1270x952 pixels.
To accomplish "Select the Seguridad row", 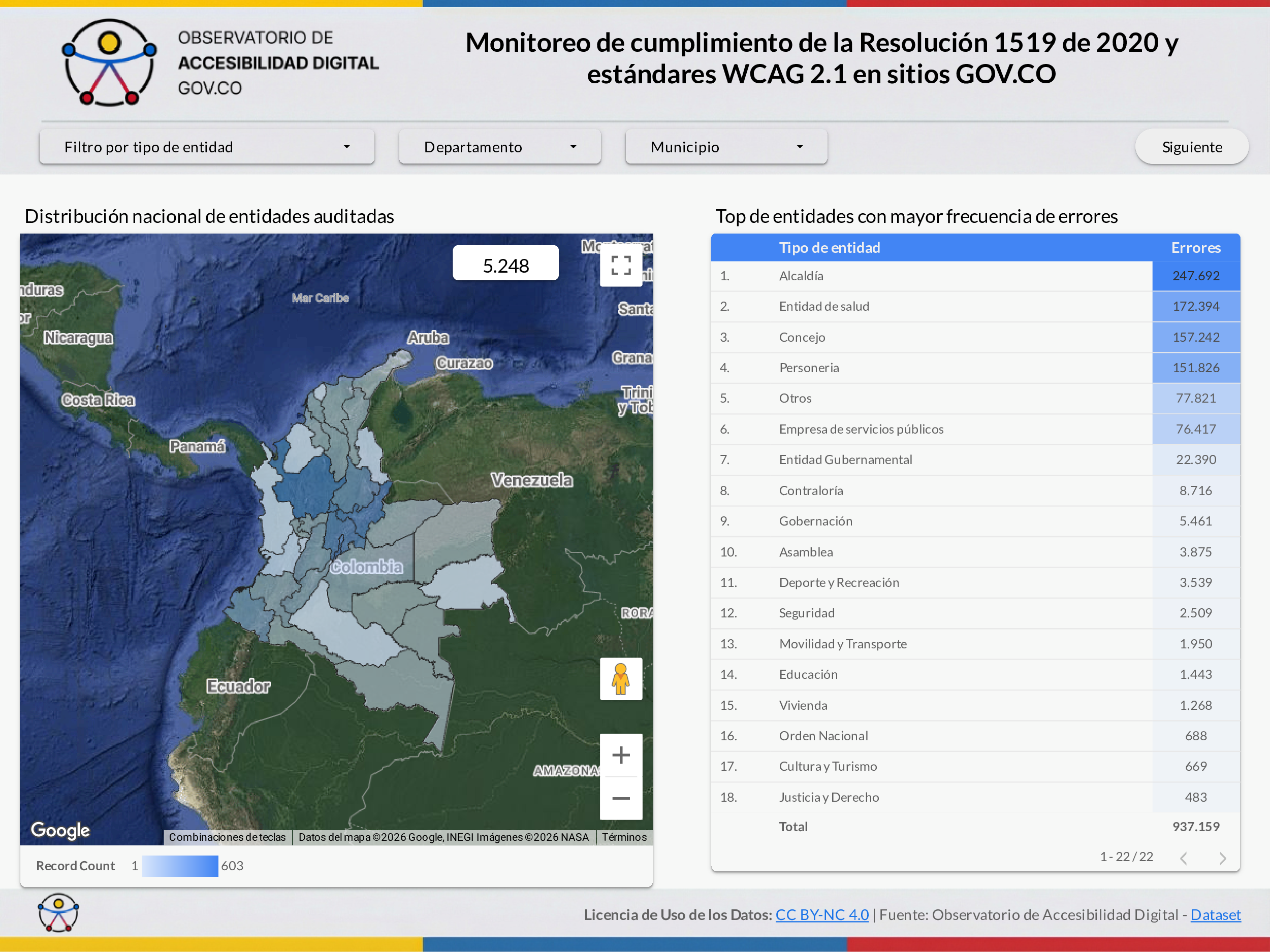I will (x=975, y=613).
